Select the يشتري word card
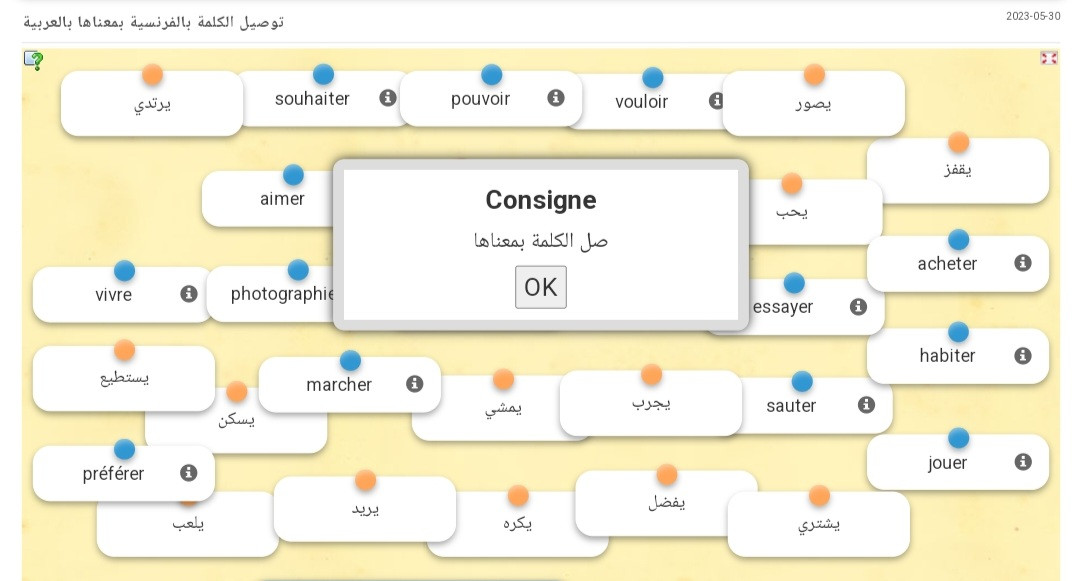Screen dimensions: 1080x581 coord(818,524)
